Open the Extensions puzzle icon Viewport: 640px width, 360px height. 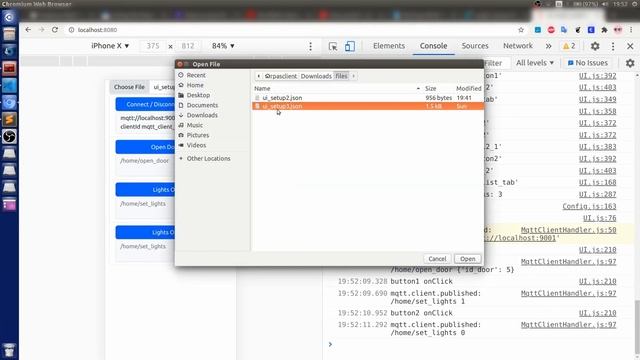coord(604,30)
